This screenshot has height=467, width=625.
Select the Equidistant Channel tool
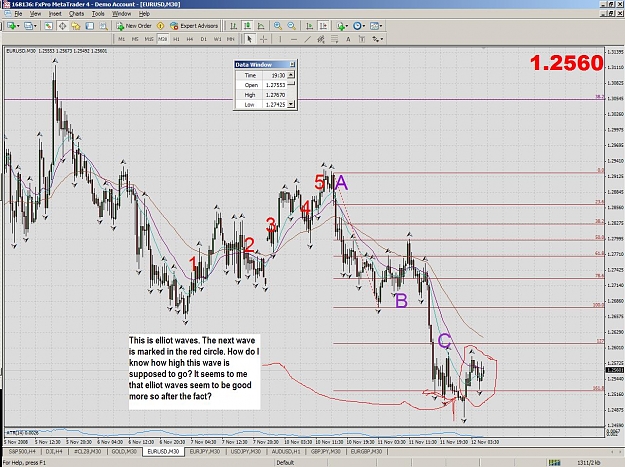tap(321, 39)
